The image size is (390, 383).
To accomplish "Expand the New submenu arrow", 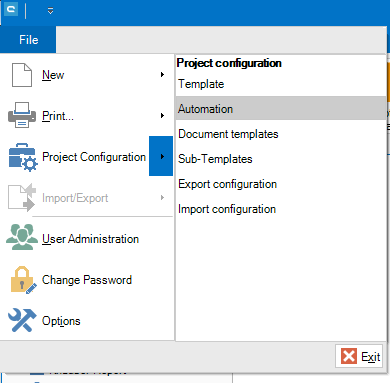I will click(162, 75).
